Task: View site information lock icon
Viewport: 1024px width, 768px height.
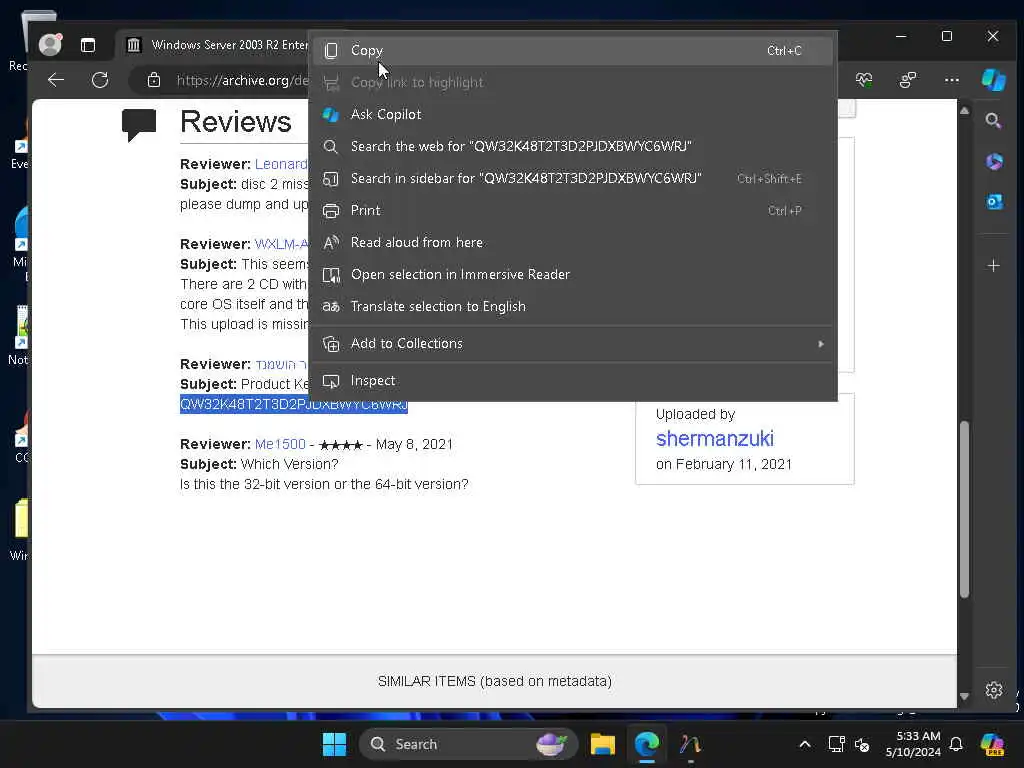Action: click(154, 80)
